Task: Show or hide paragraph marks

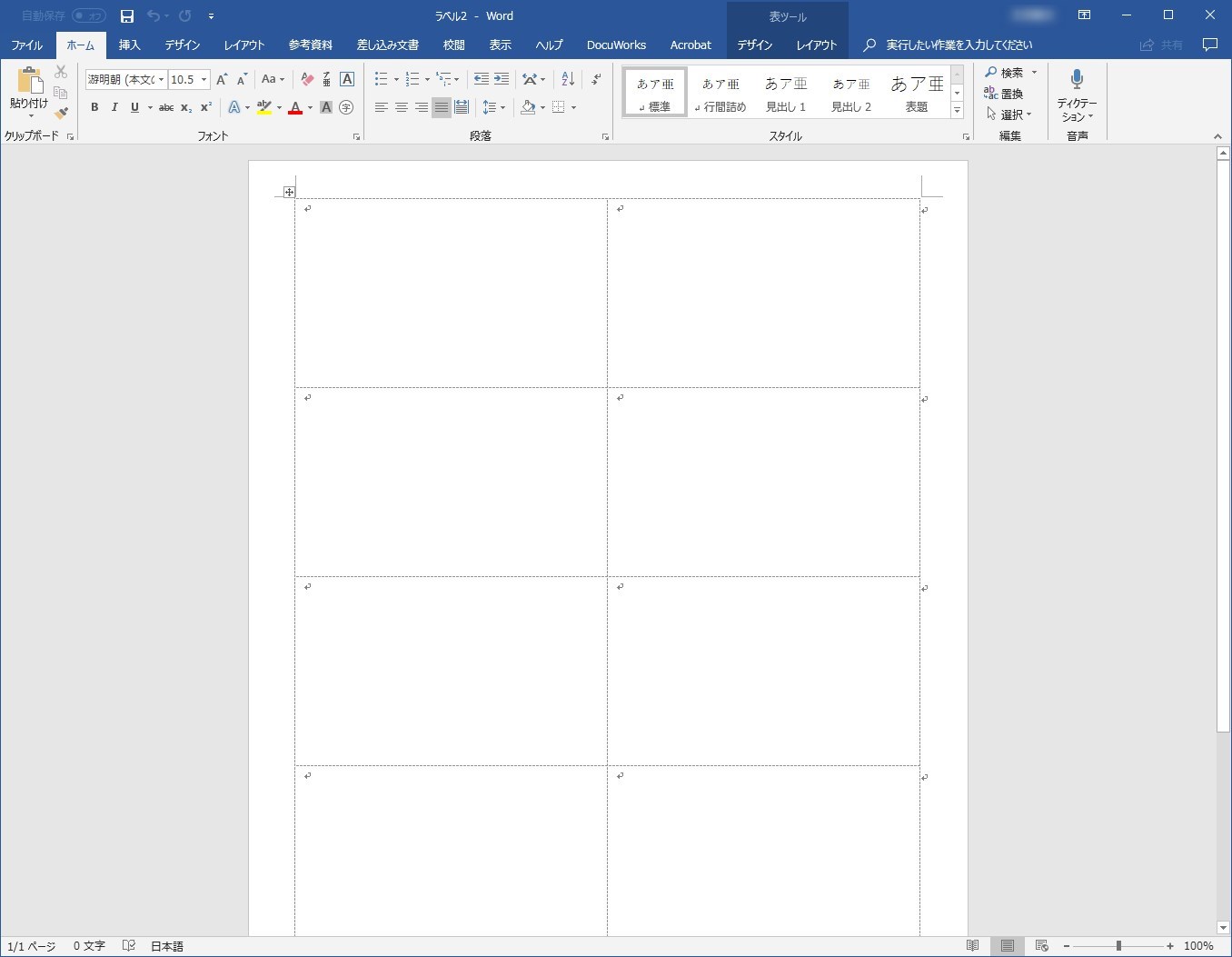Action: 596,79
